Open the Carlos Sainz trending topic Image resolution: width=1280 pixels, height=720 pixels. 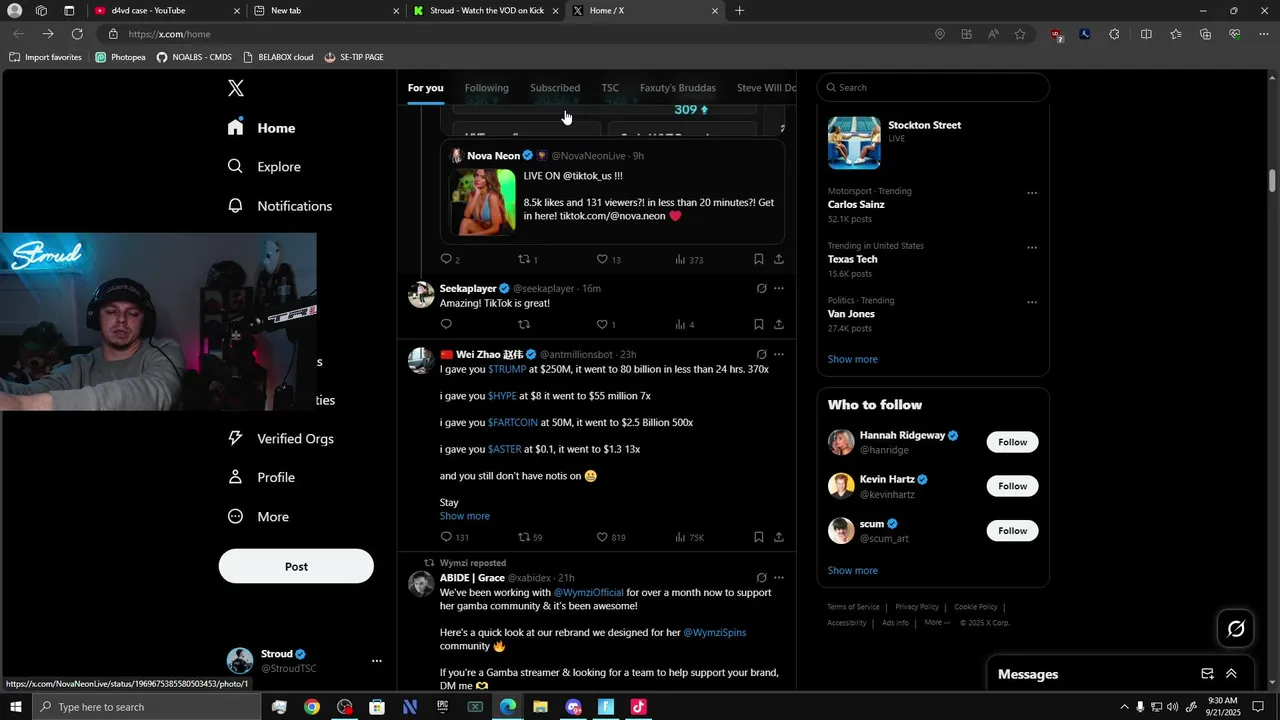coord(856,205)
